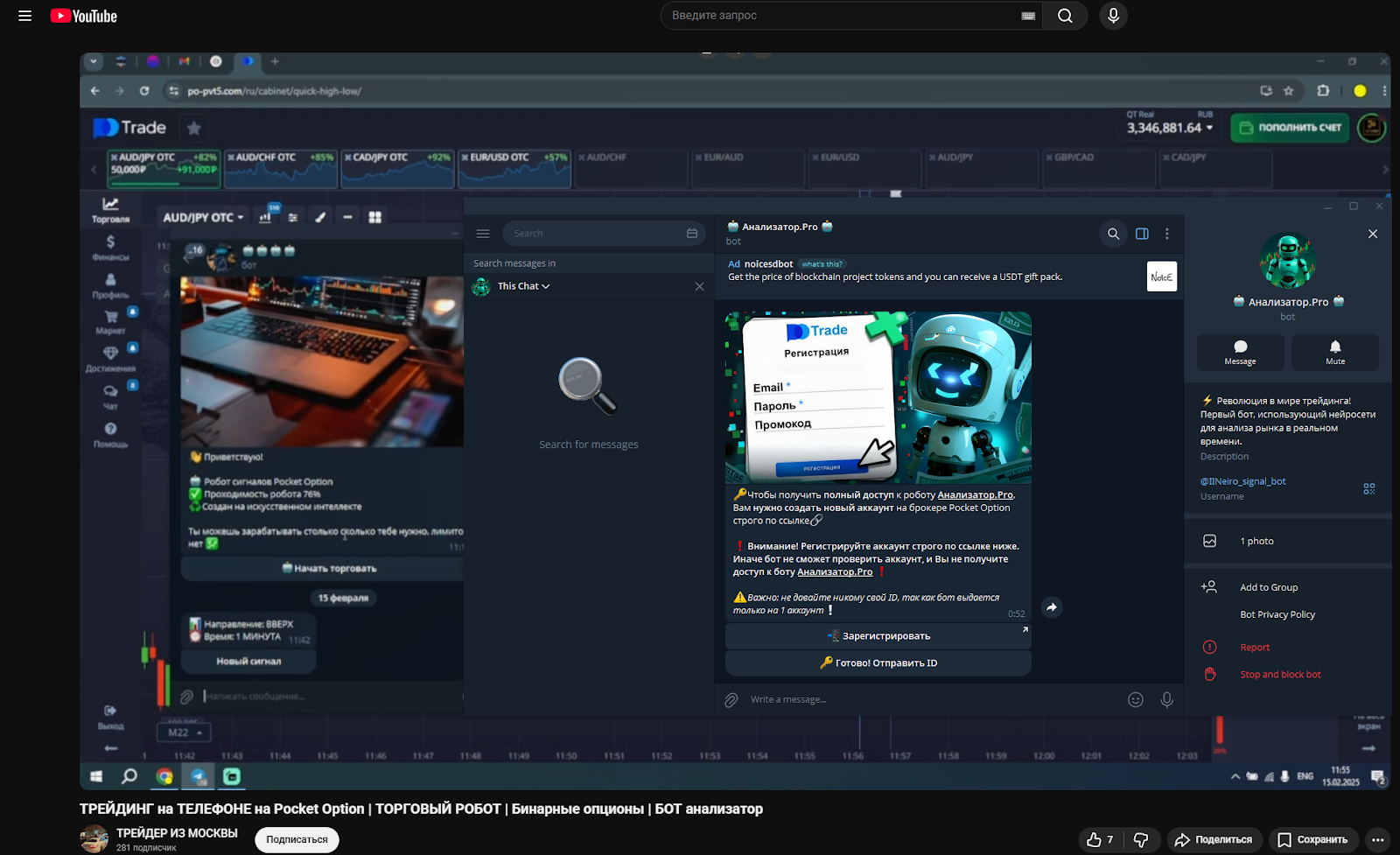Search in chat using magnifier icon

tap(1113, 234)
